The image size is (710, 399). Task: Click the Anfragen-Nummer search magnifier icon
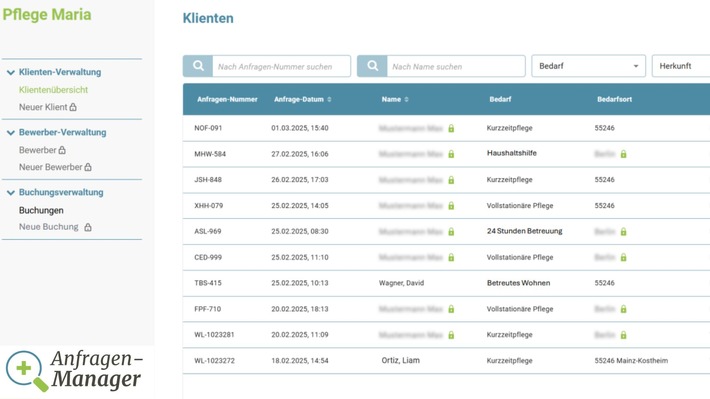tap(198, 66)
